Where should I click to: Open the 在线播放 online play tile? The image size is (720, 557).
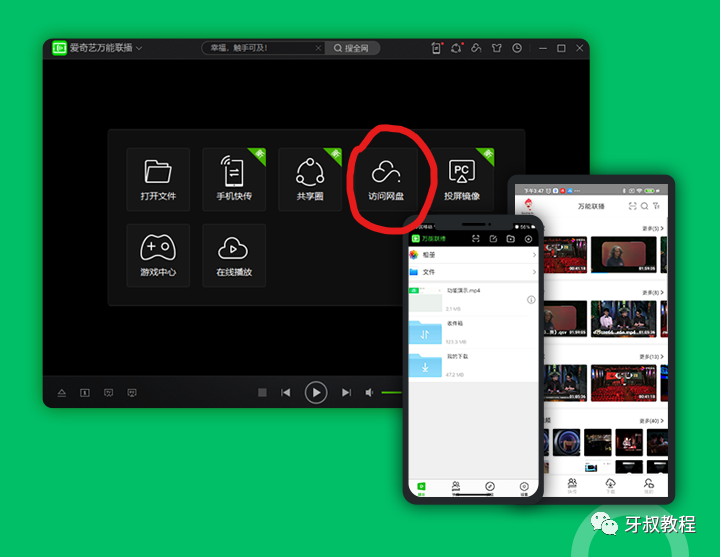click(x=234, y=256)
